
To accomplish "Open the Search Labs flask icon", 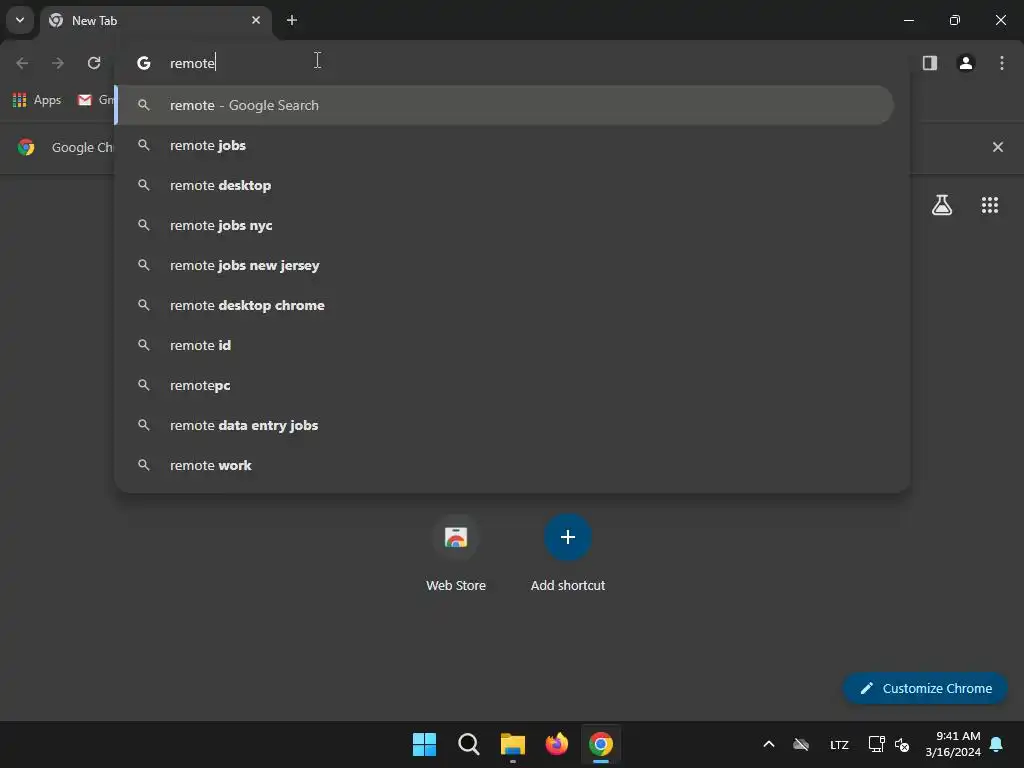I will [942, 205].
